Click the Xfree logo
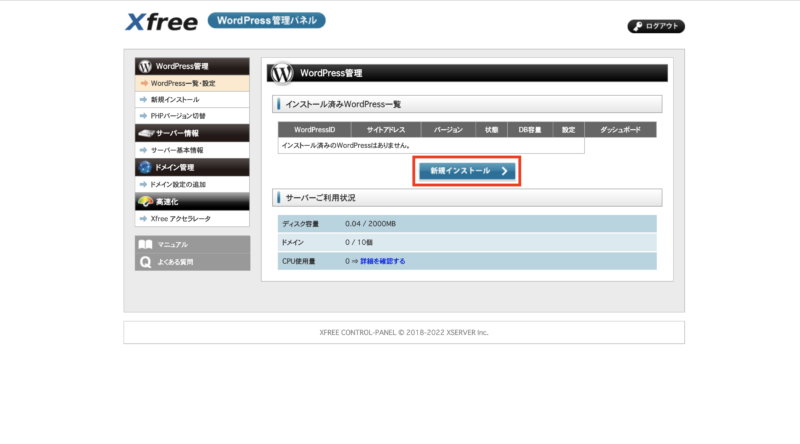The width and height of the screenshot is (800, 444). click(161, 22)
